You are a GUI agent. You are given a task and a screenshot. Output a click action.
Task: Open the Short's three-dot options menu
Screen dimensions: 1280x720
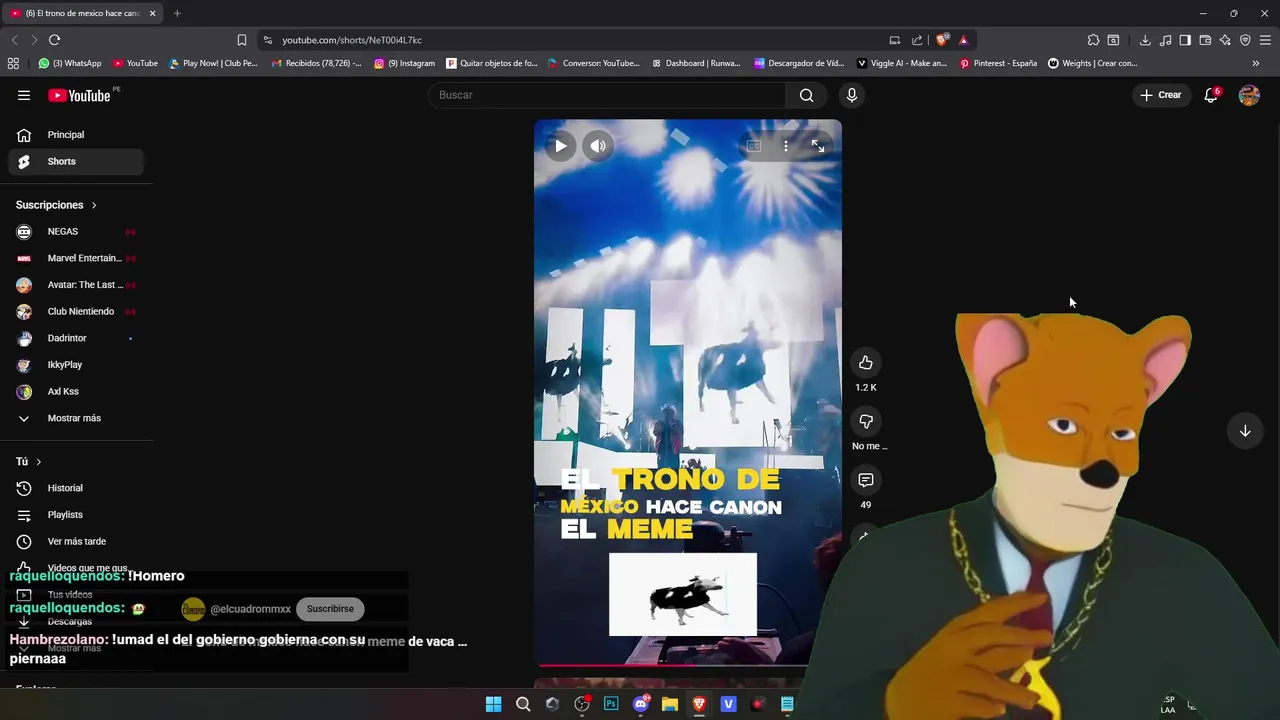786,146
